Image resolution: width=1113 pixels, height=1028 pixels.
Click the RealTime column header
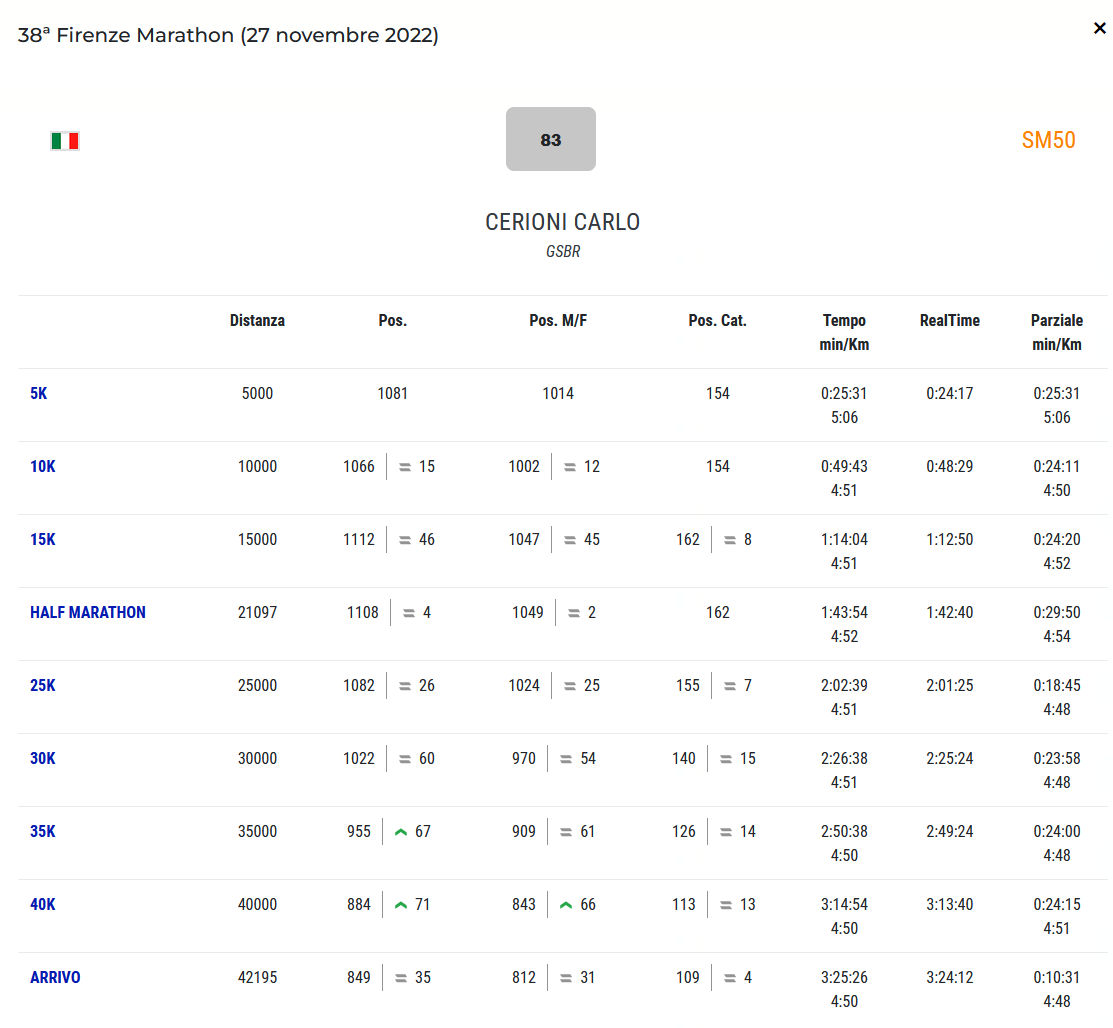tap(949, 321)
